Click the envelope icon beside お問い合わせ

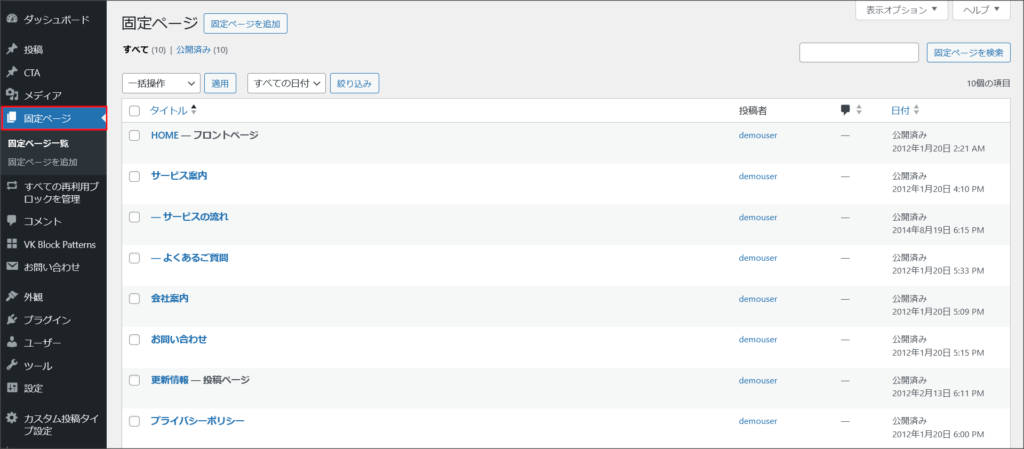12,267
